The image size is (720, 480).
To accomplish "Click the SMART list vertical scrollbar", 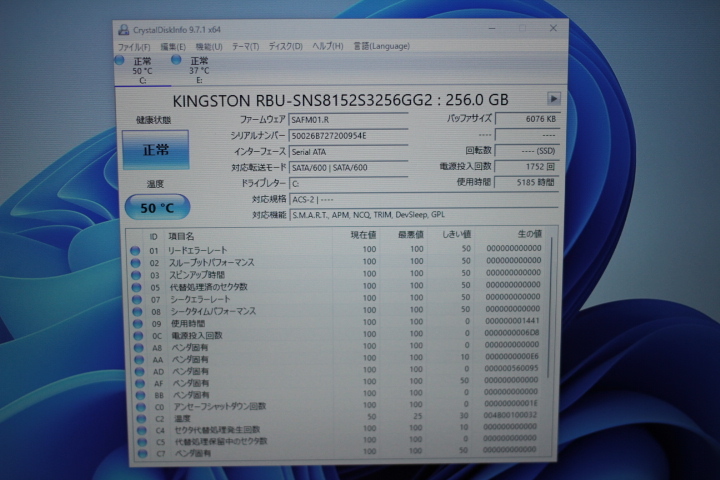I will pyautogui.click(x=549, y=308).
